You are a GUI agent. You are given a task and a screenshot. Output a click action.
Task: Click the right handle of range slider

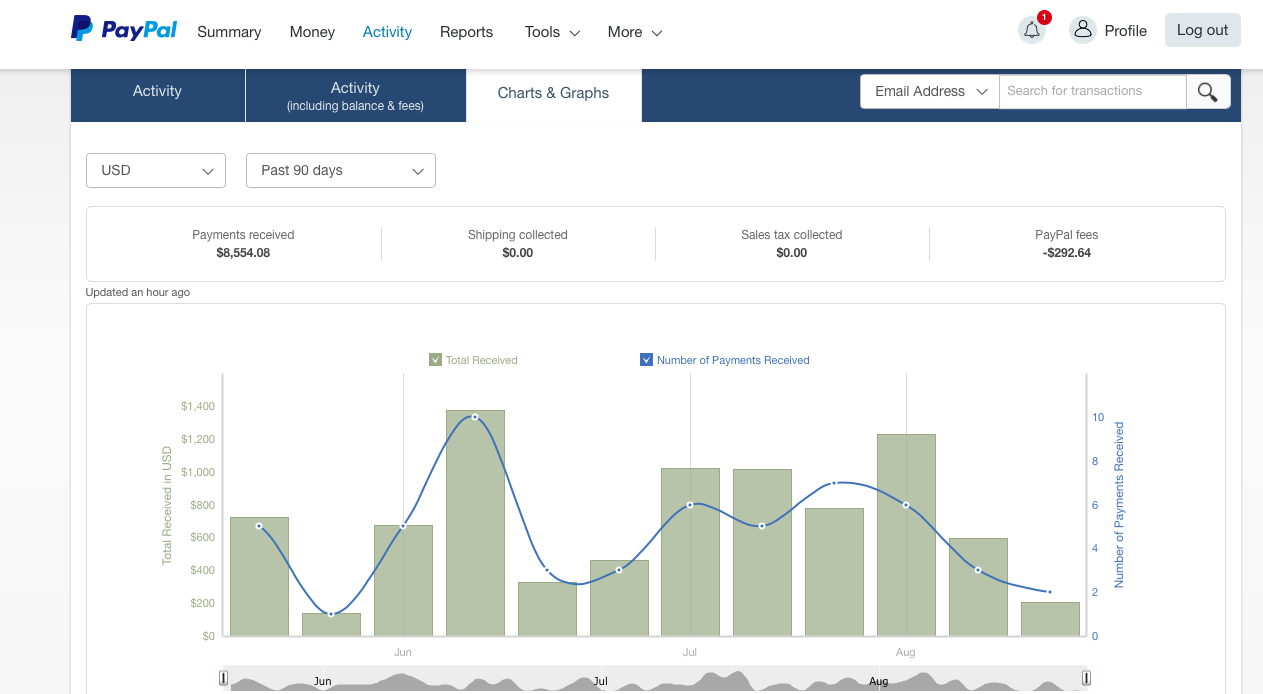1086,679
